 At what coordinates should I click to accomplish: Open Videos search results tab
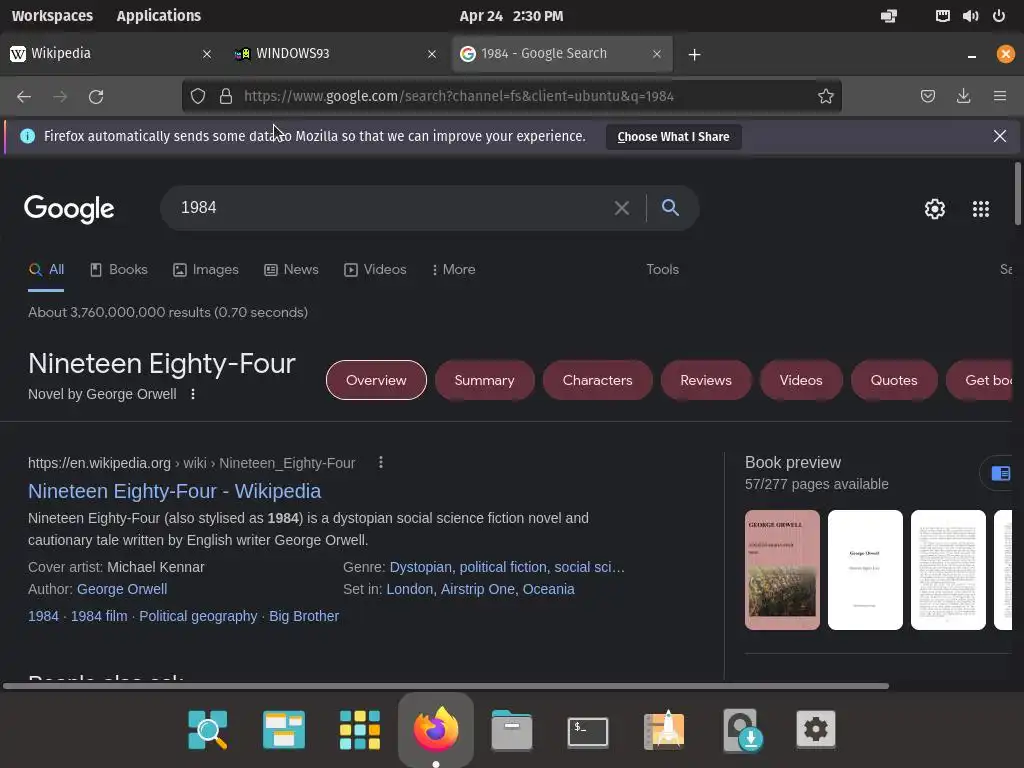coord(375,269)
